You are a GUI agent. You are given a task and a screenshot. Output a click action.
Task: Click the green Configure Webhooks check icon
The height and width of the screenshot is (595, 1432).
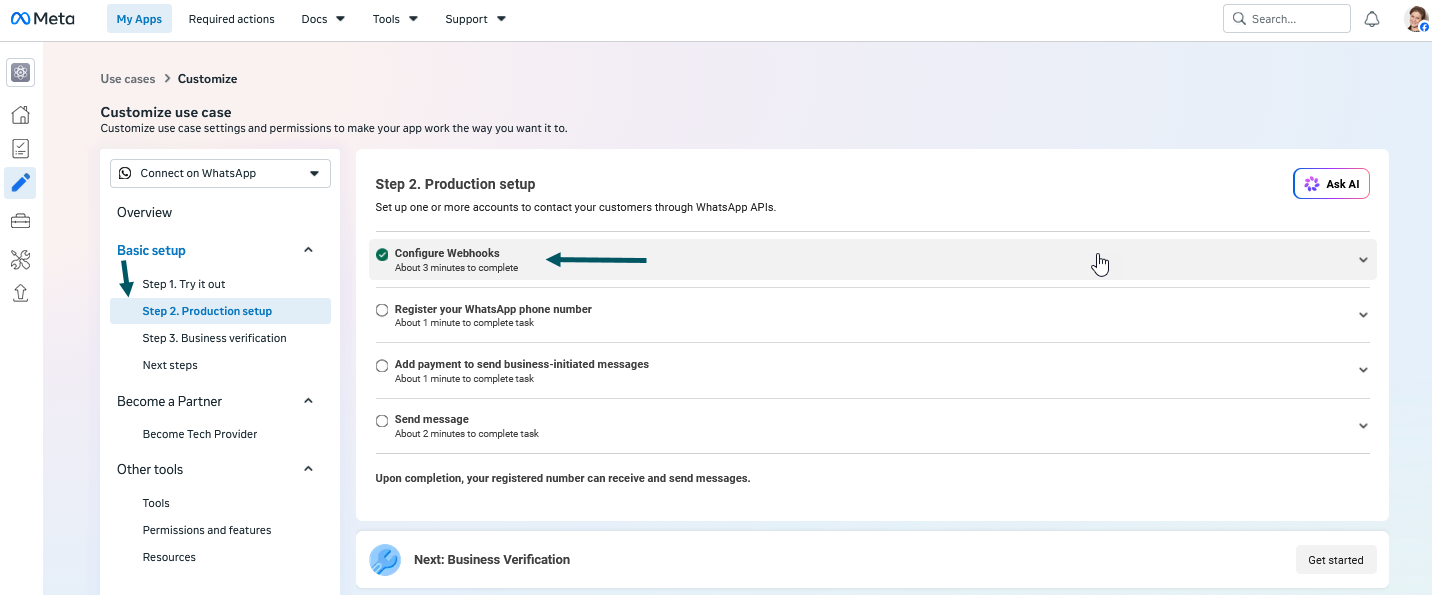(382, 254)
